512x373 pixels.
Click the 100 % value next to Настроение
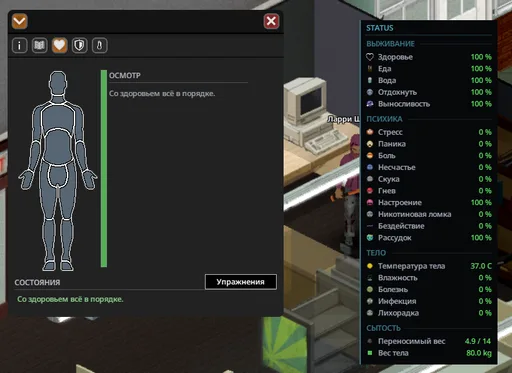pos(481,202)
